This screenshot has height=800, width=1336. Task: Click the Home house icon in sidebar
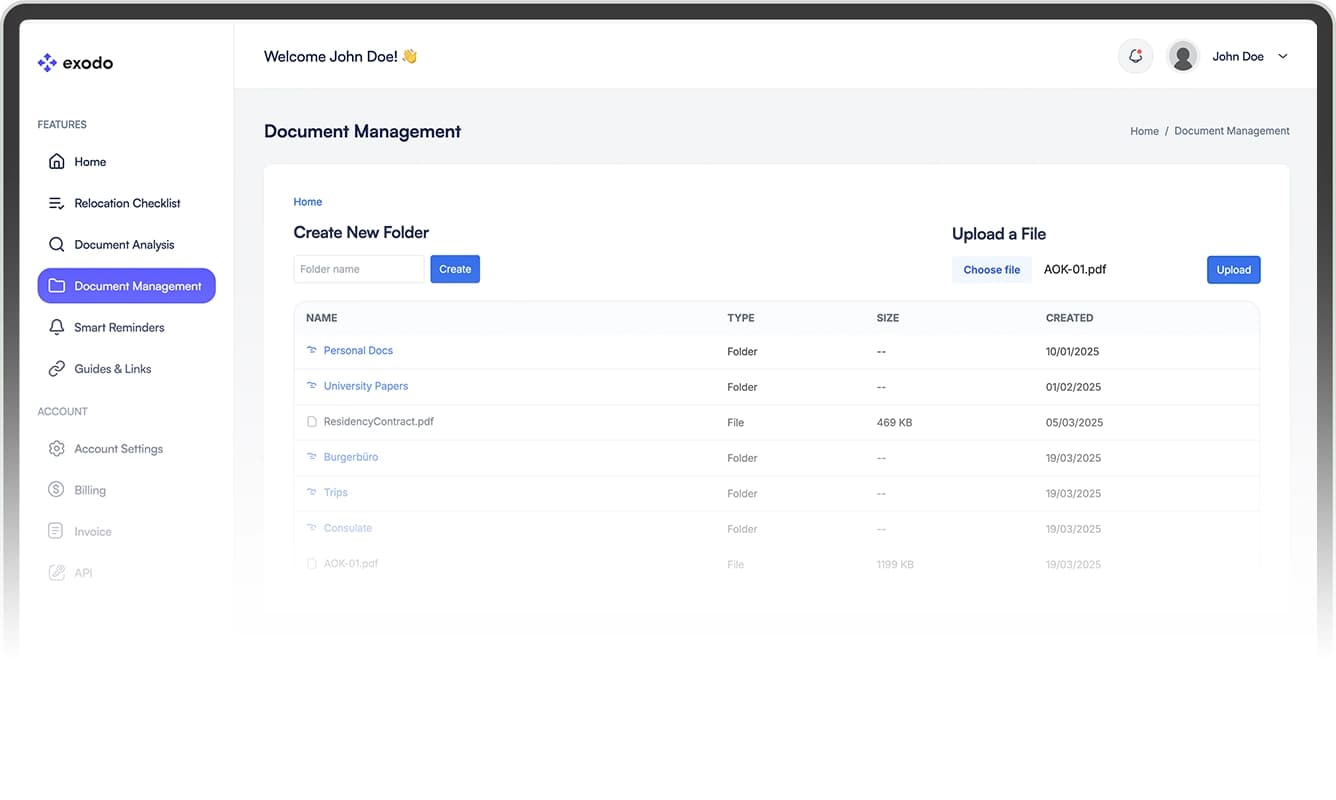click(57, 161)
